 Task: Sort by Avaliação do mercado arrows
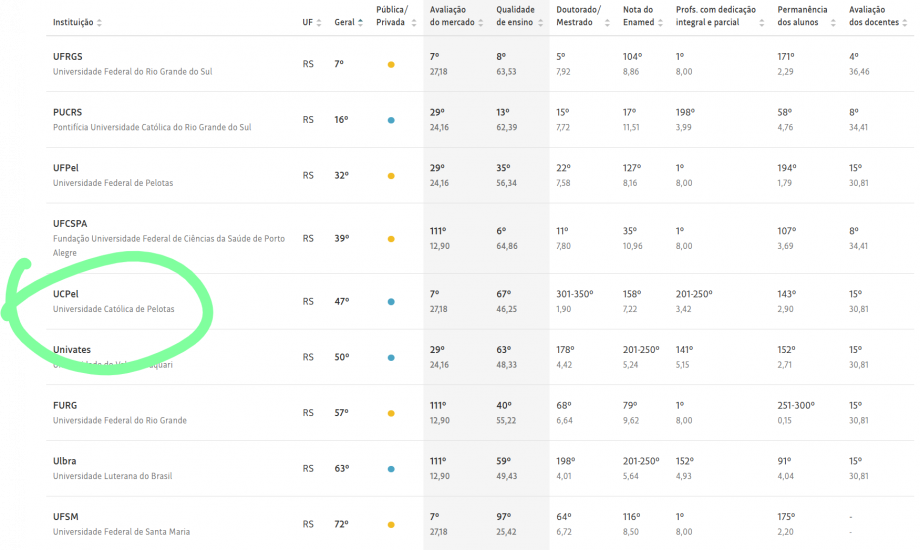point(481,23)
